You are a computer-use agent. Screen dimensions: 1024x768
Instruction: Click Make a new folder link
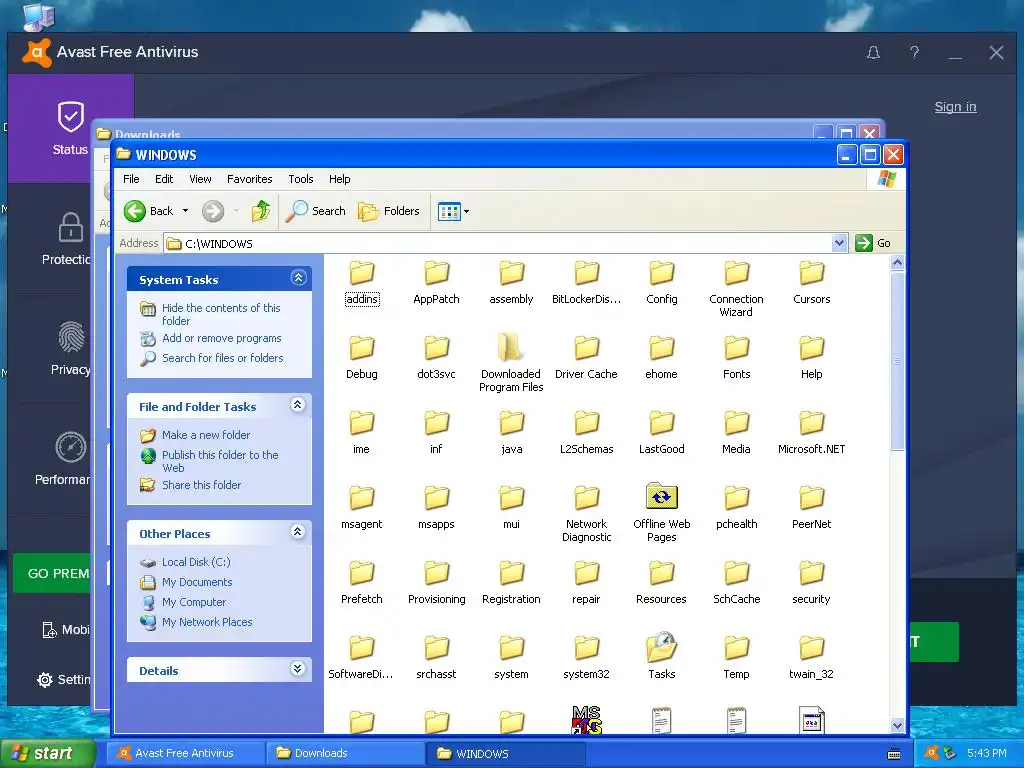tap(206, 435)
